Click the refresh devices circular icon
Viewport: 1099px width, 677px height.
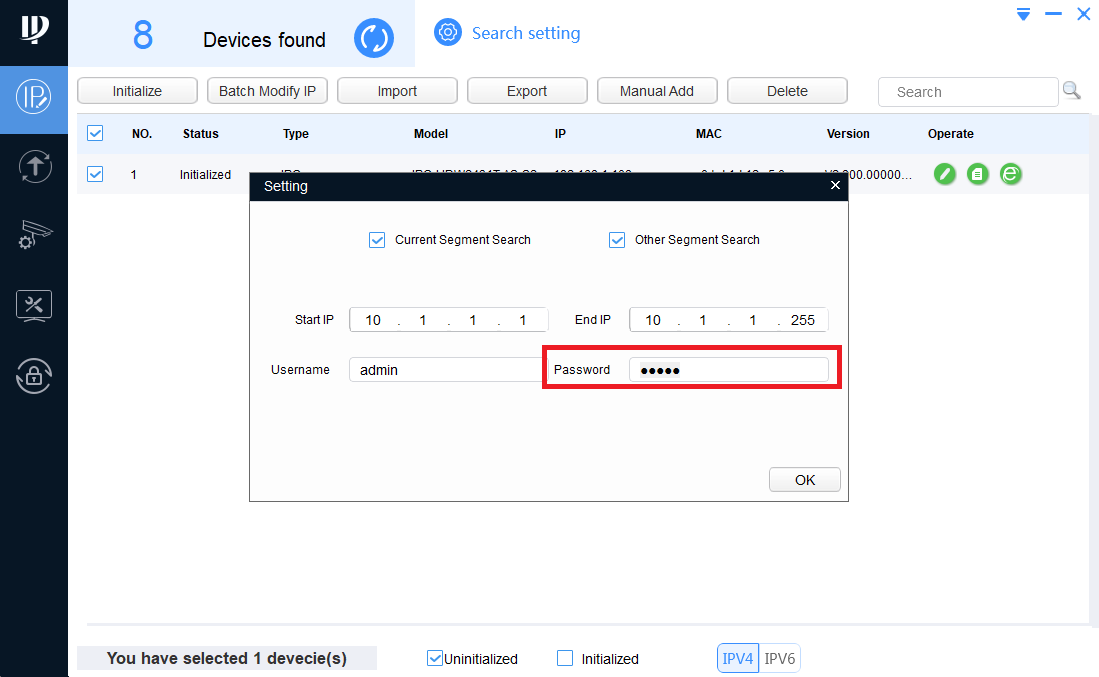374,38
